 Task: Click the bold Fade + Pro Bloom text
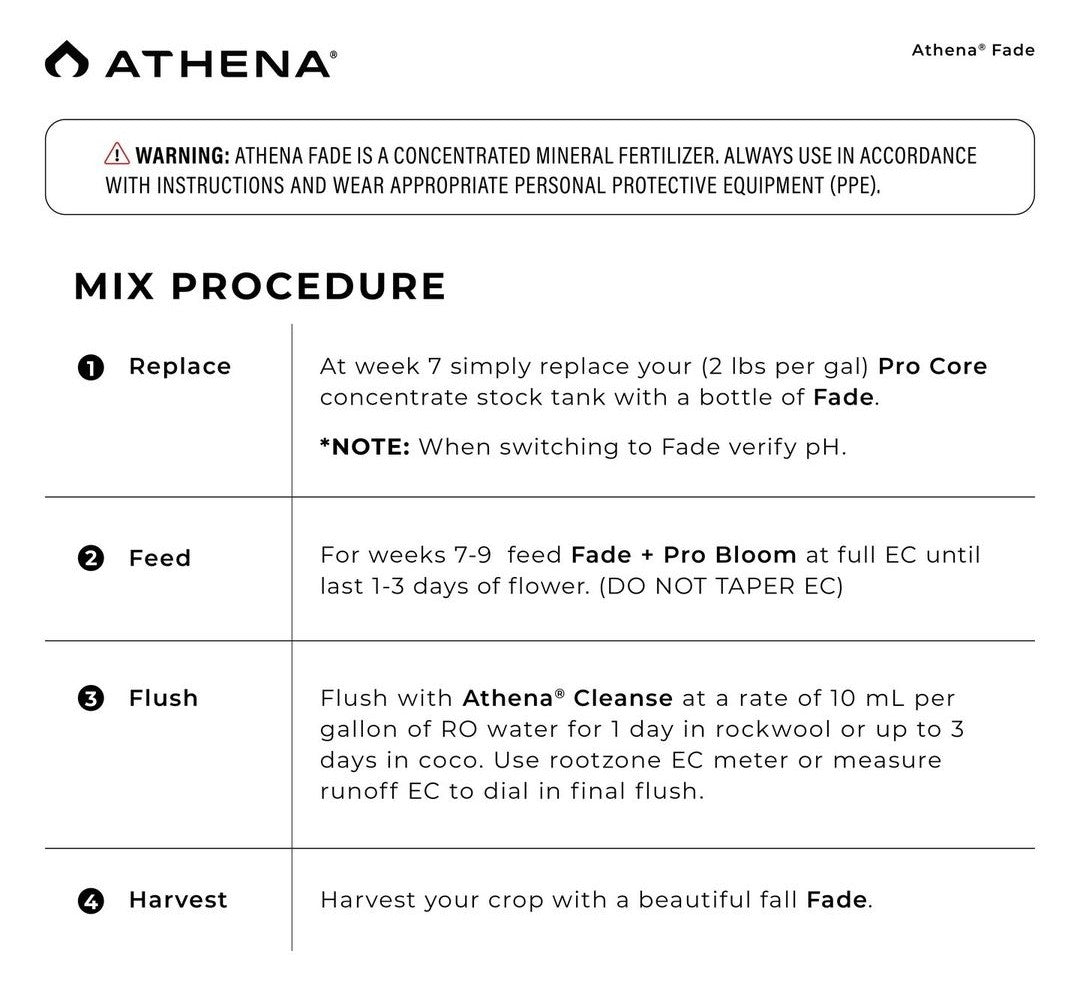pos(683,554)
